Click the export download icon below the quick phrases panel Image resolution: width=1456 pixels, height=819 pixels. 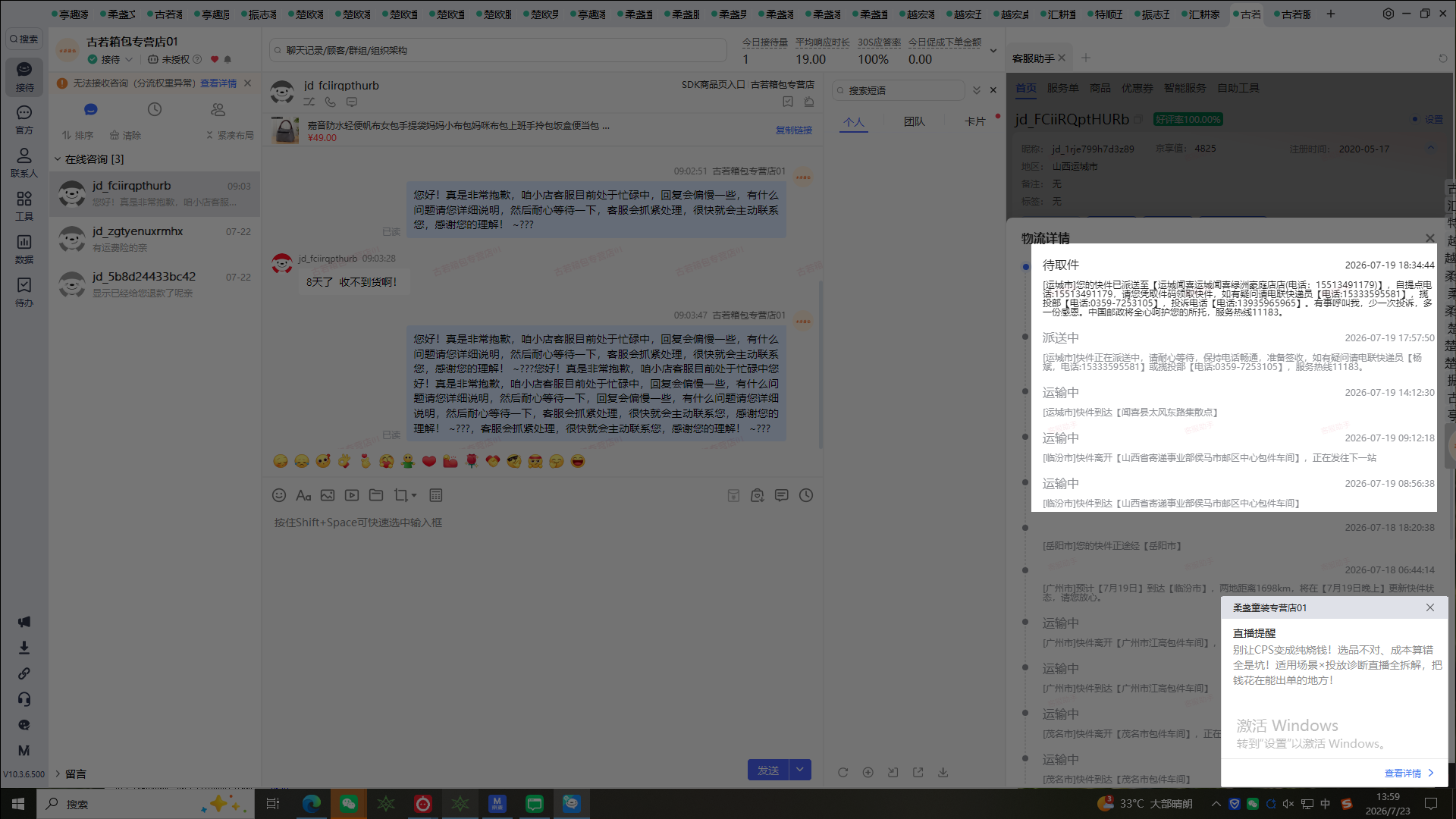[x=943, y=772]
